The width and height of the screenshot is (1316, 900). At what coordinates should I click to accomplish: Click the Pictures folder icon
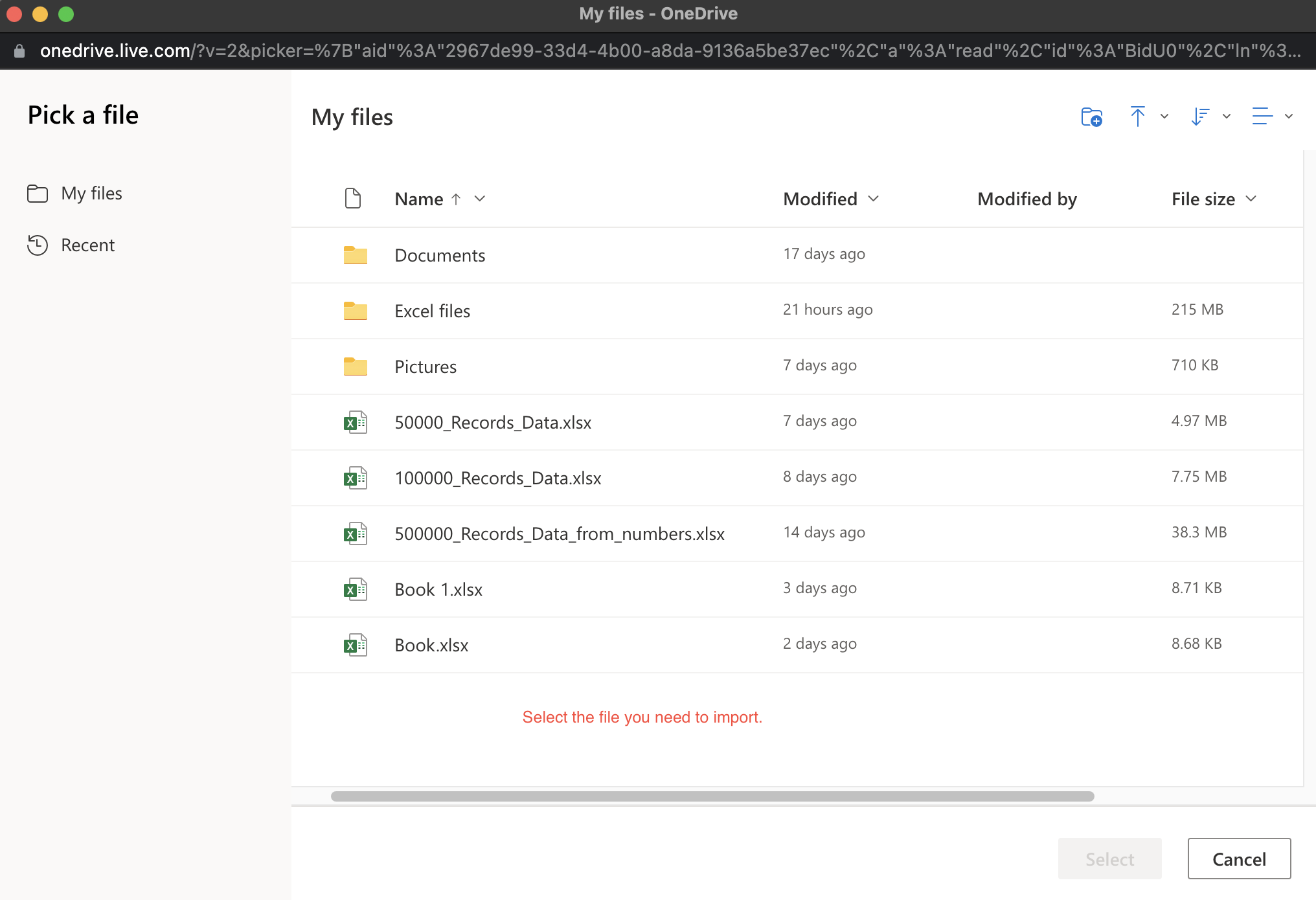[x=356, y=366]
